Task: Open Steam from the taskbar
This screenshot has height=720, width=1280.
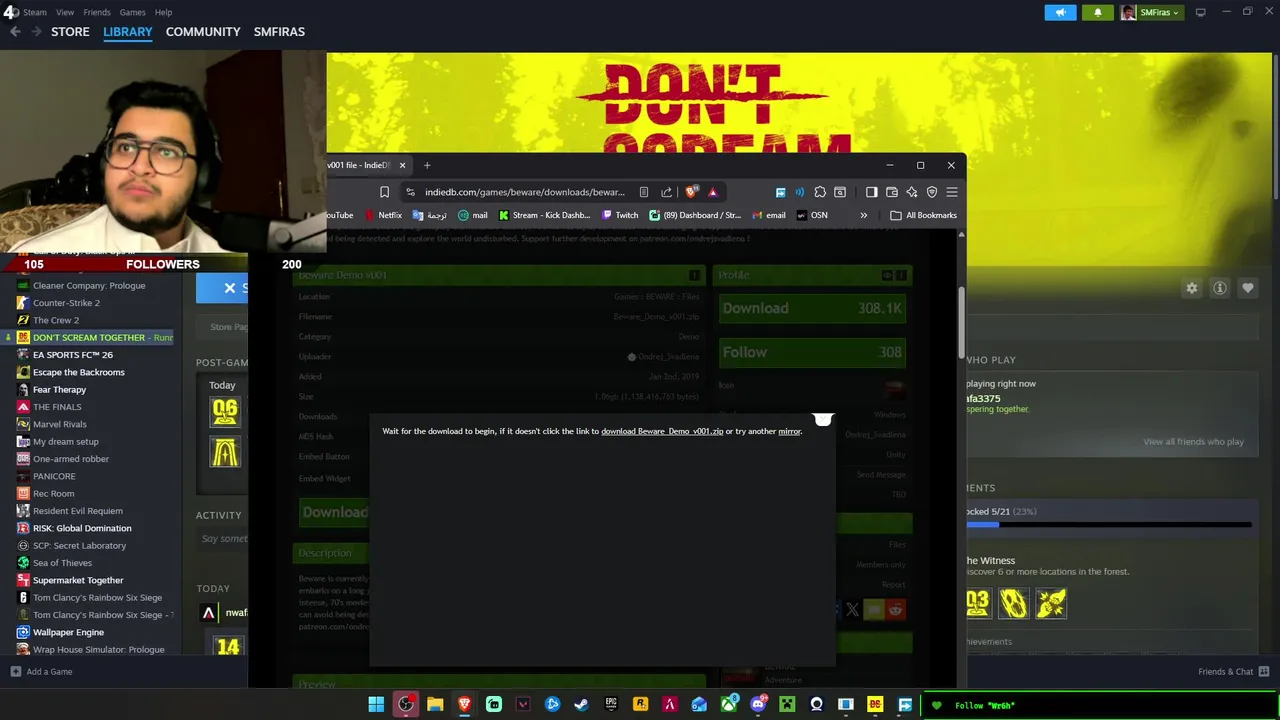Action: coord(581,704)
